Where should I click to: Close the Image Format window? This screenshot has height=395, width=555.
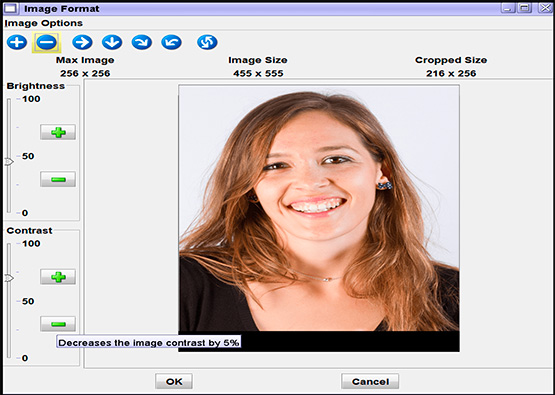(545, 8)
